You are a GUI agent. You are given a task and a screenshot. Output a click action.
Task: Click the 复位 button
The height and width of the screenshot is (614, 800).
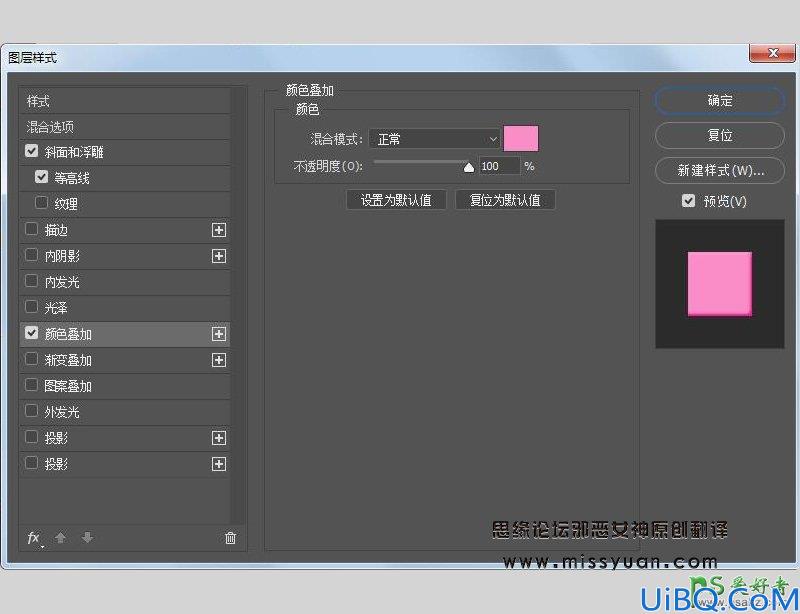[x=720, y=135]
